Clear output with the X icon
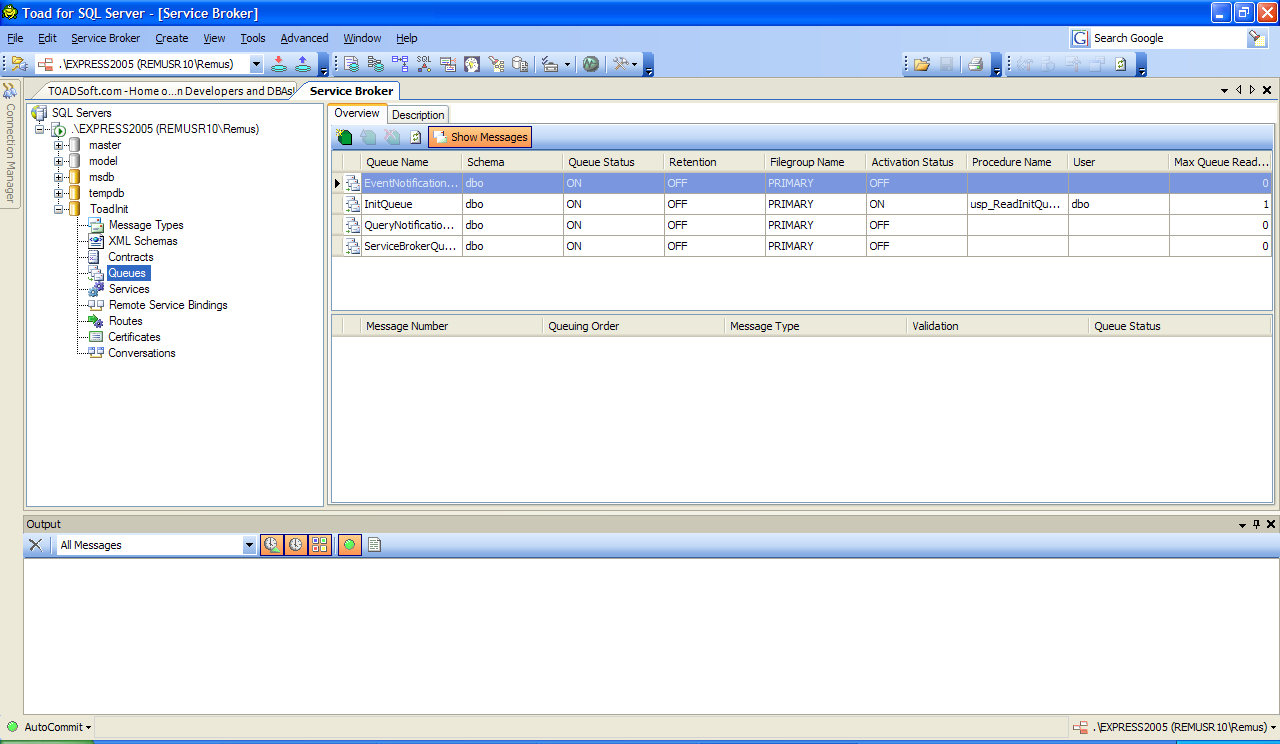The height and width of the screenshot is (744, 1280). point(35,545)
